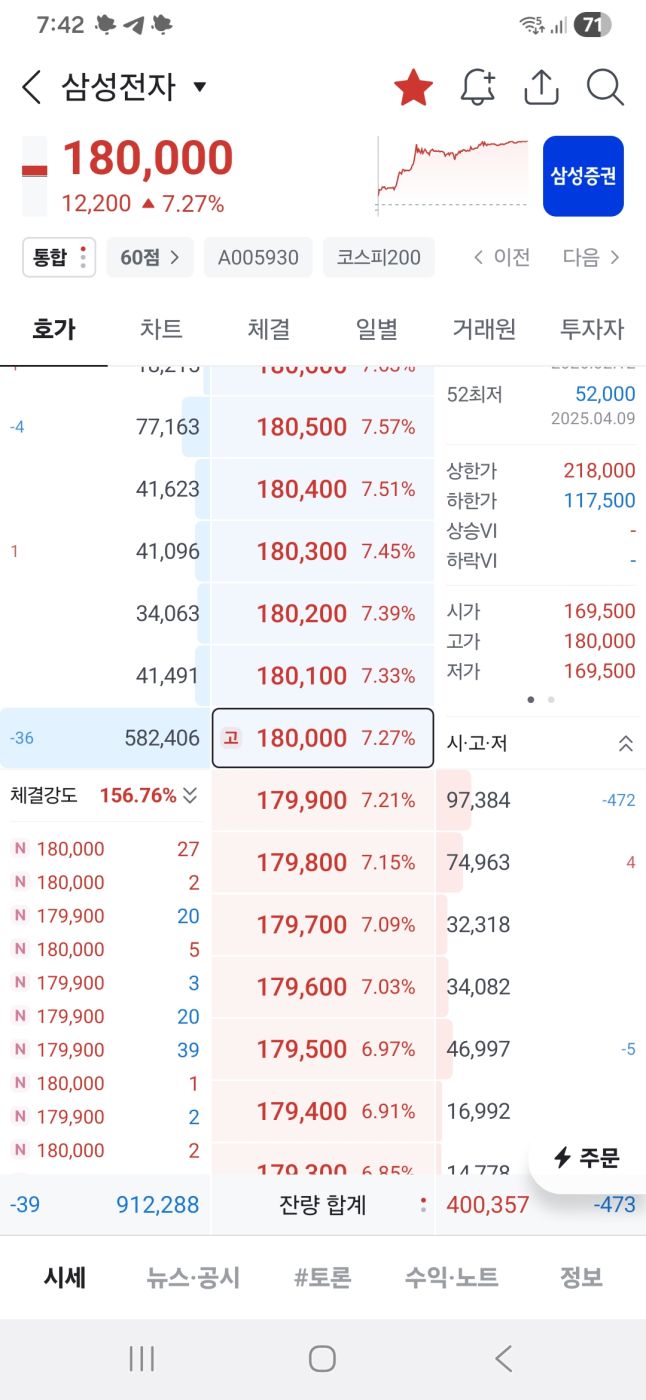The height and width of the screenshot is (1400, 646).
Task: Switch to the 차트 tab
Action: 161,328
